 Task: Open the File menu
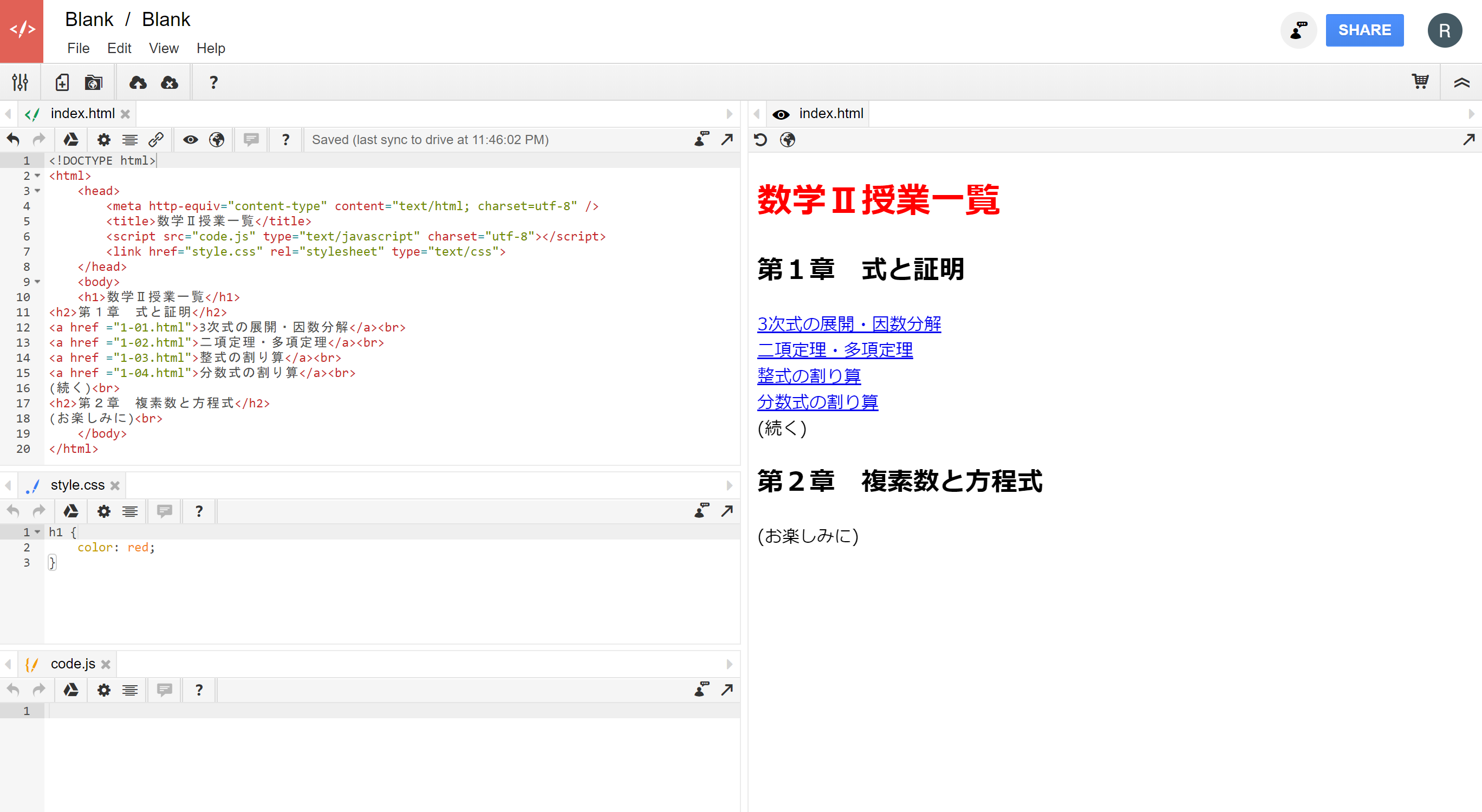point(78,48)
